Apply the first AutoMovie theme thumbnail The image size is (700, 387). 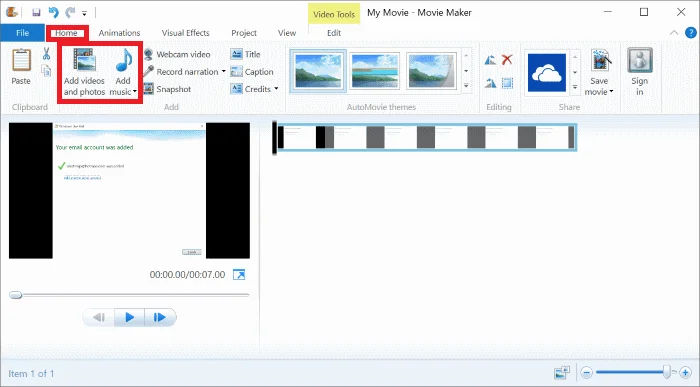coord(318,71)
